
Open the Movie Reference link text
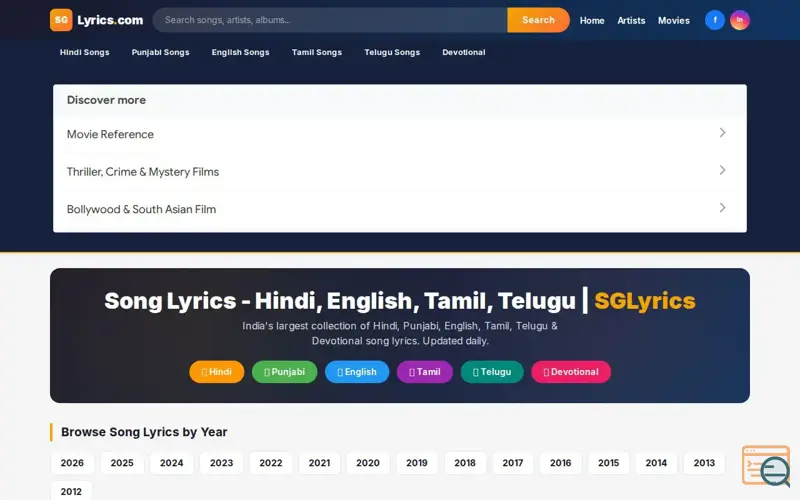tap(110, 134)
